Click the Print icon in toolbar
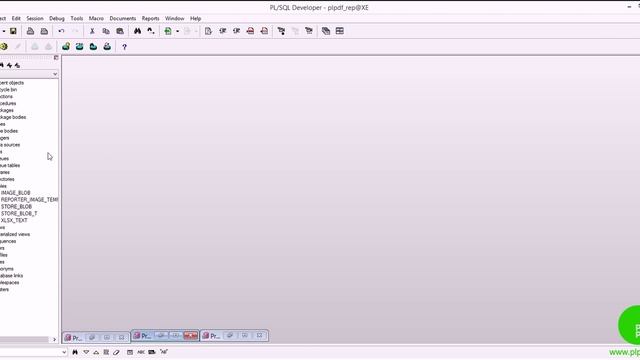 30,31
